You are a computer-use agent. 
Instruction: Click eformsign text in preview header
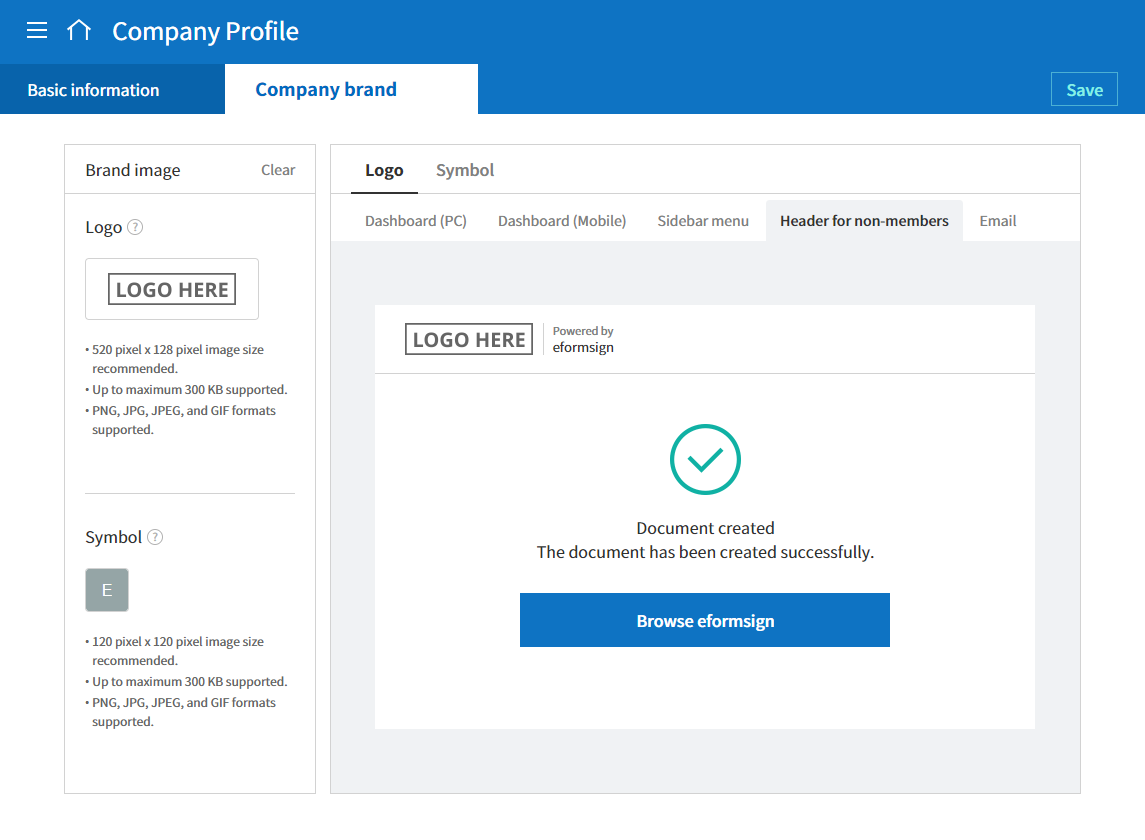(583, 348)
